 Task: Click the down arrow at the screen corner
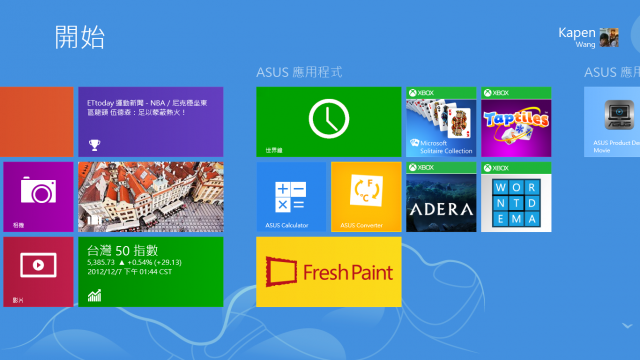click(x=627, y=326)
